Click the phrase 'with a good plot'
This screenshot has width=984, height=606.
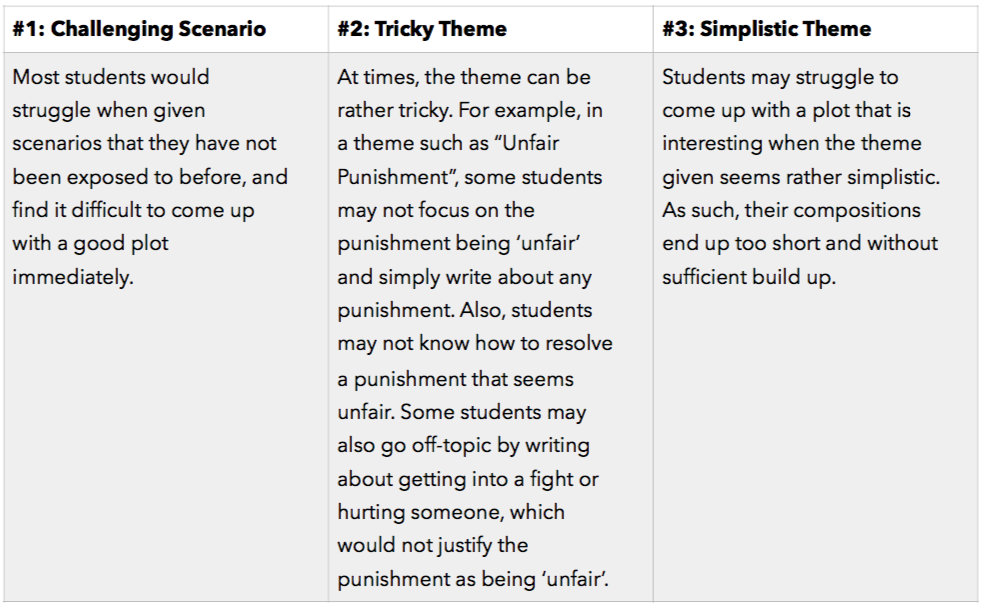coord(90,243)
